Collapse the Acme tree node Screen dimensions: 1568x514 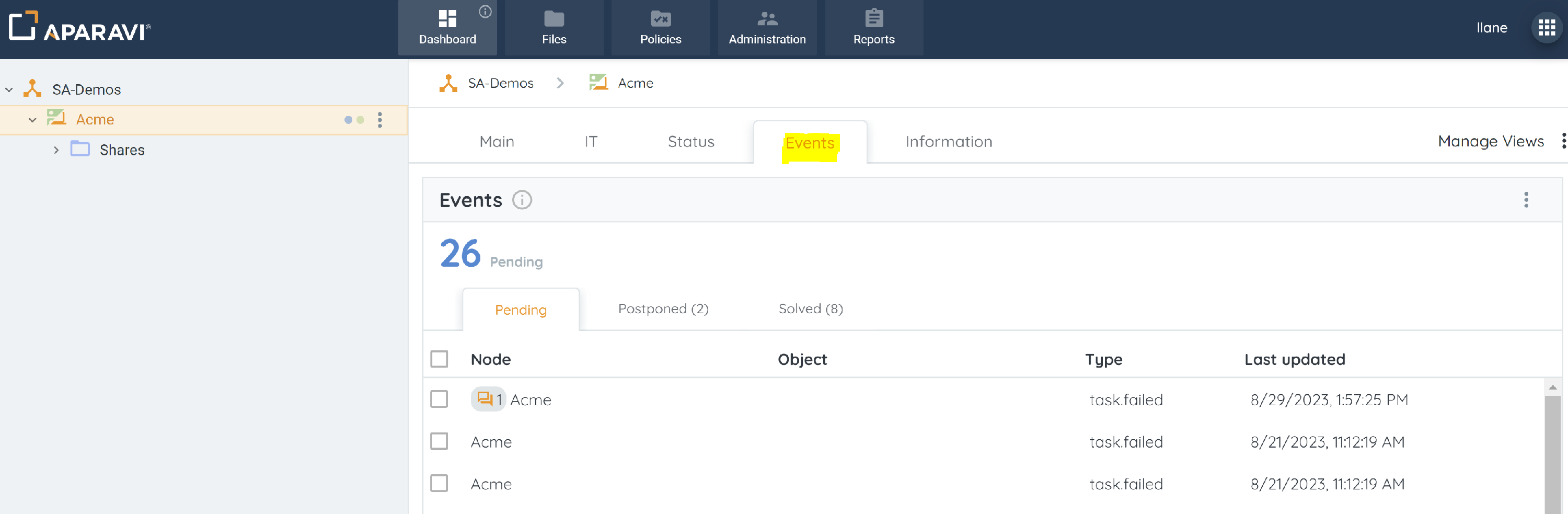[32, 120]
